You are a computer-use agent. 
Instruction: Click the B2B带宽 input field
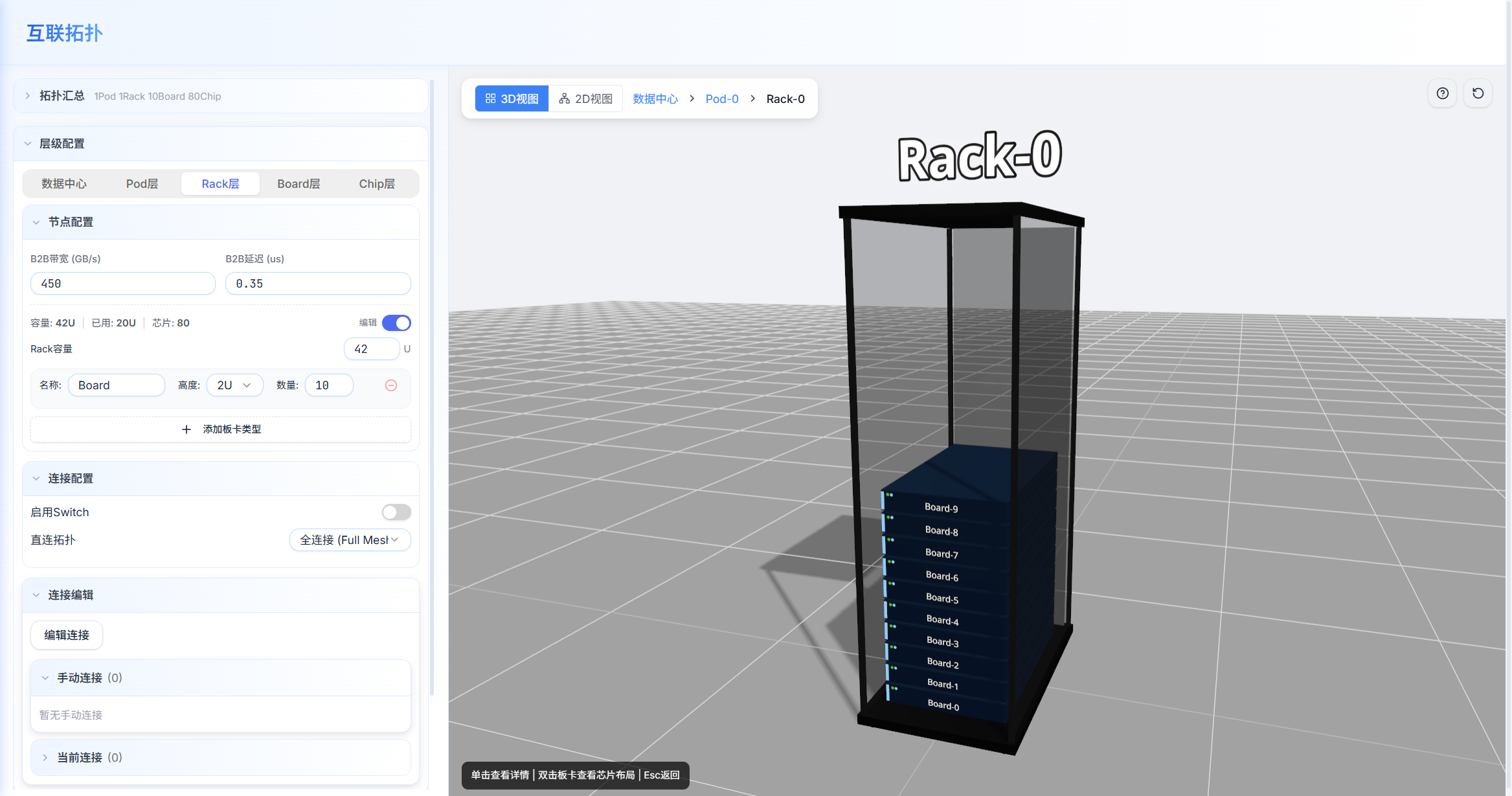tap(123, 284)
